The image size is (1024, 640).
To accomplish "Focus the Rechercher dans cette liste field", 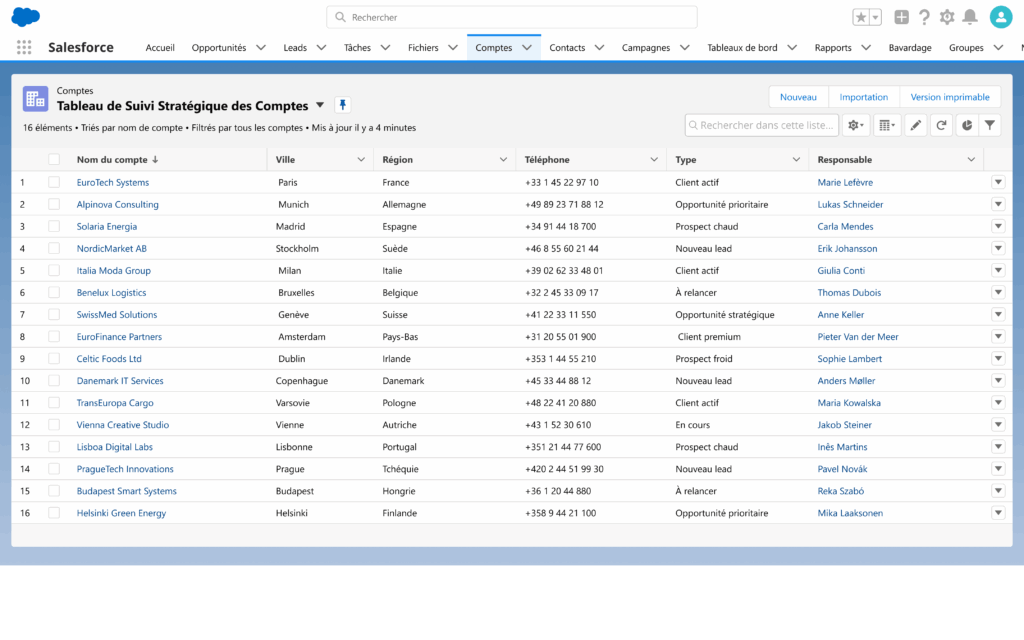I will click(761, 125).
